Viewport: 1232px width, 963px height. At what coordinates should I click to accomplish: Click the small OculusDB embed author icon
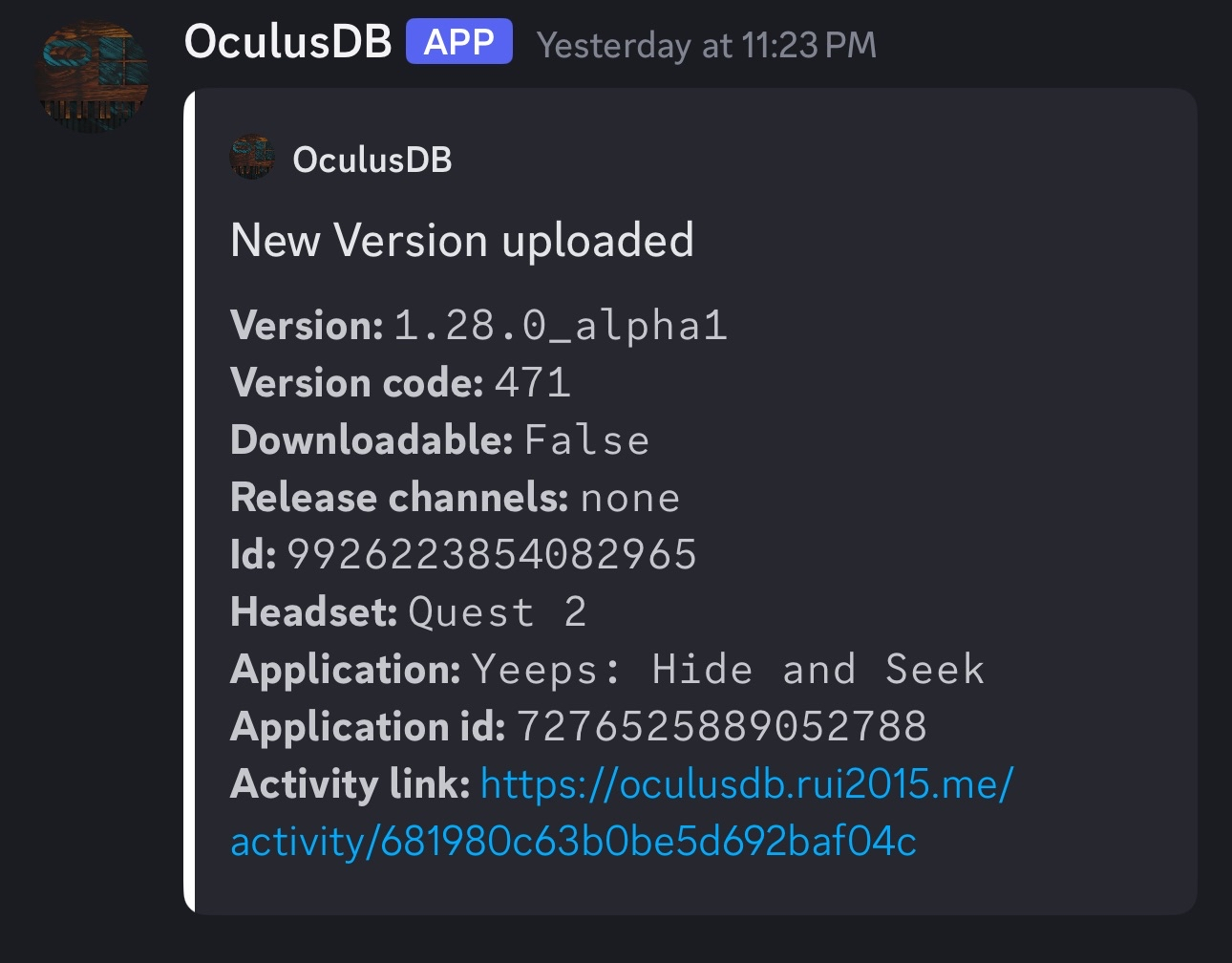tap(252, 157)
